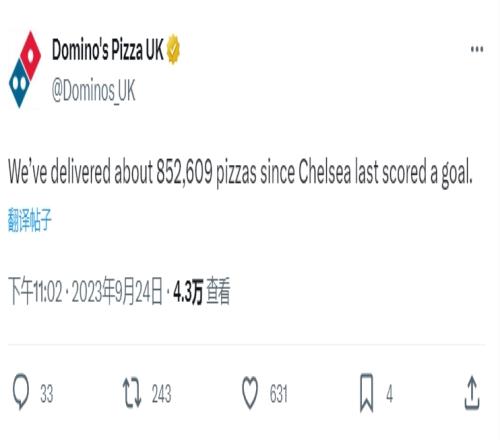Open Domino's Pizza UK display name
The image size is (500, 440).
click(108, 50)
